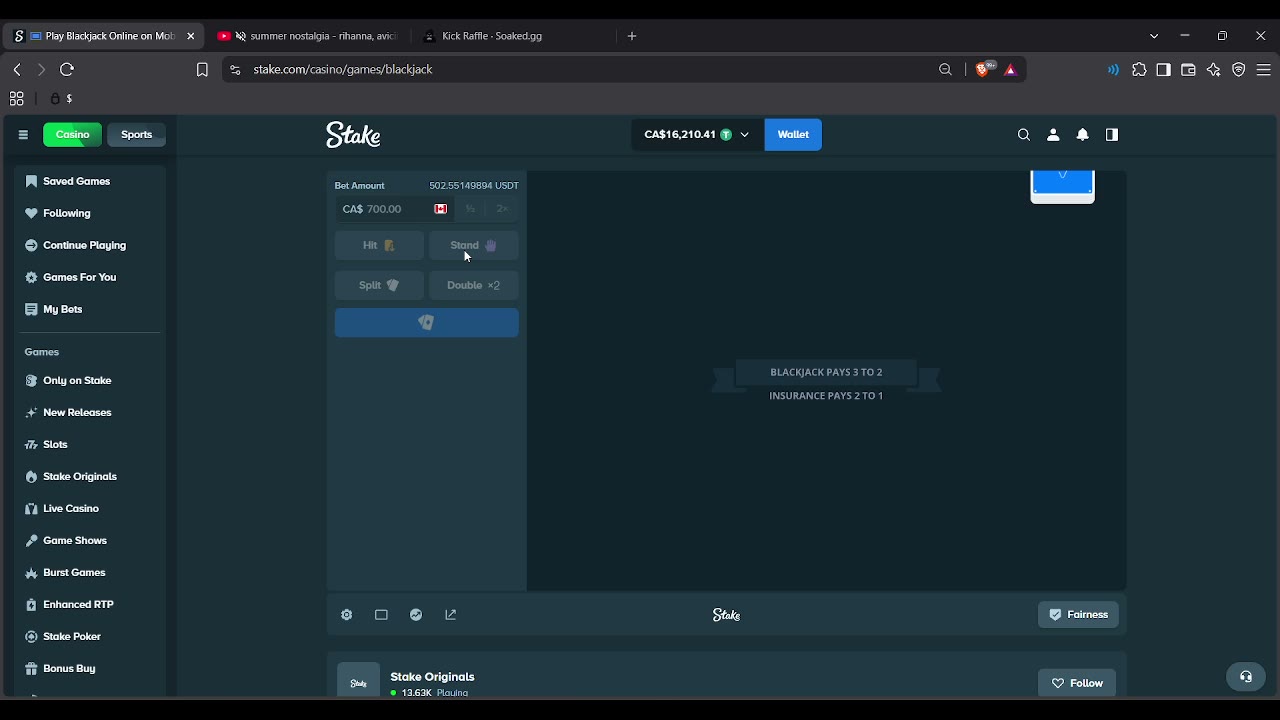This screenshot has height=720, width=1280.
Task: Open Continue Playing in sidebar
Action: (x=90, y=245)
